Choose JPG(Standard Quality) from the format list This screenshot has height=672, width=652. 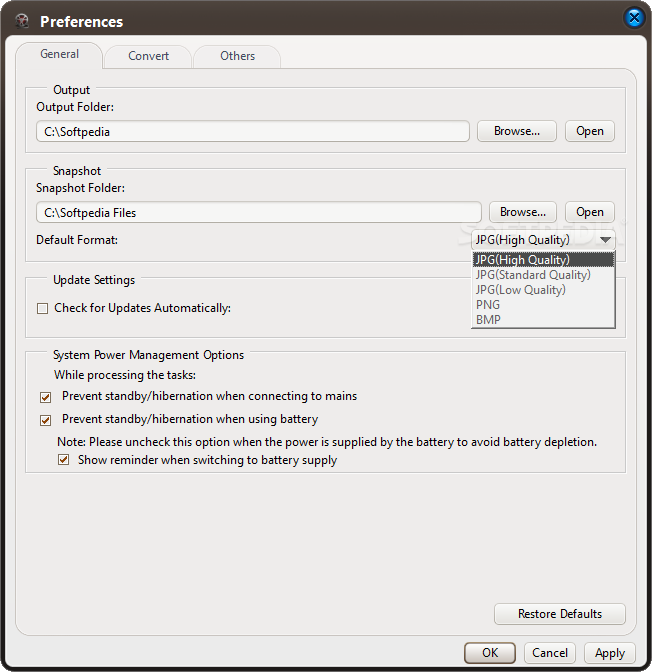click(533, 275)
